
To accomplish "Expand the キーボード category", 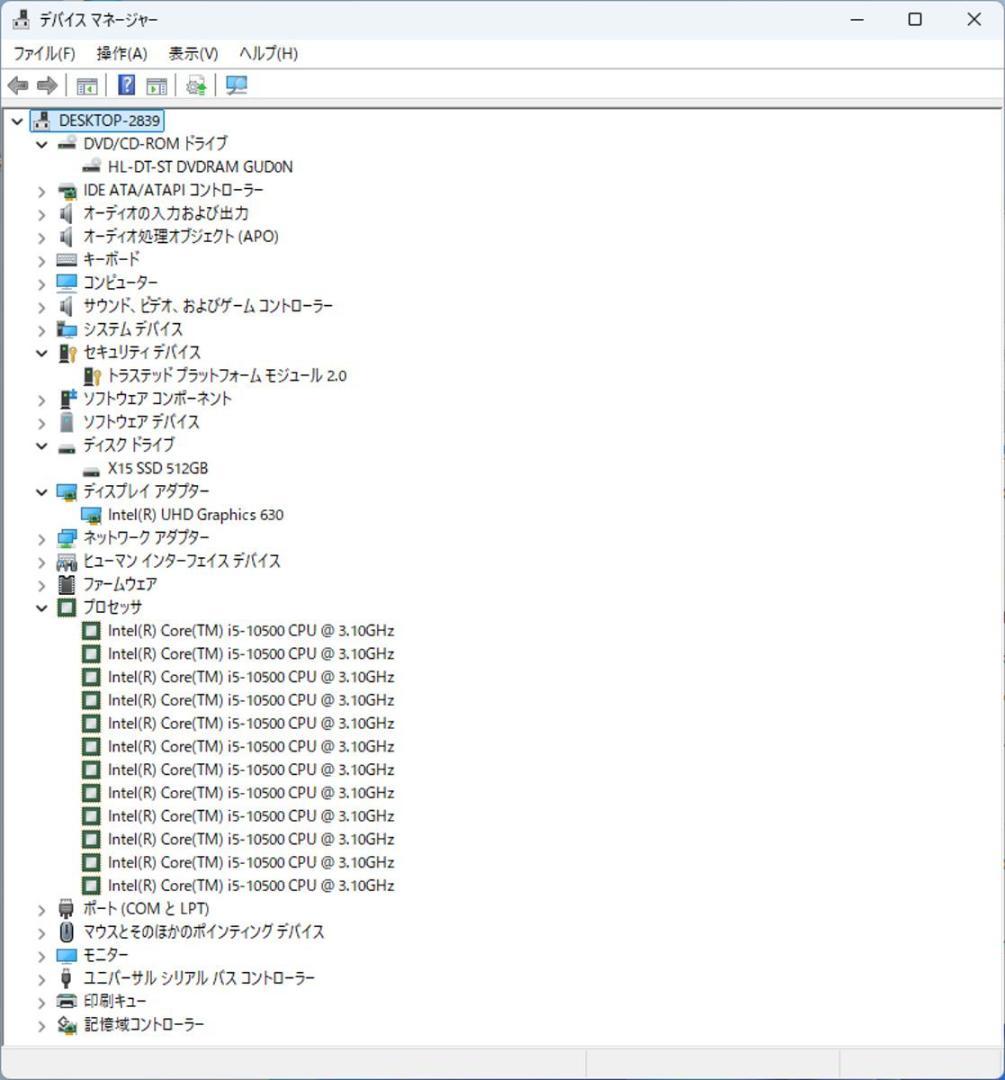I will click(x=41, y=259).
